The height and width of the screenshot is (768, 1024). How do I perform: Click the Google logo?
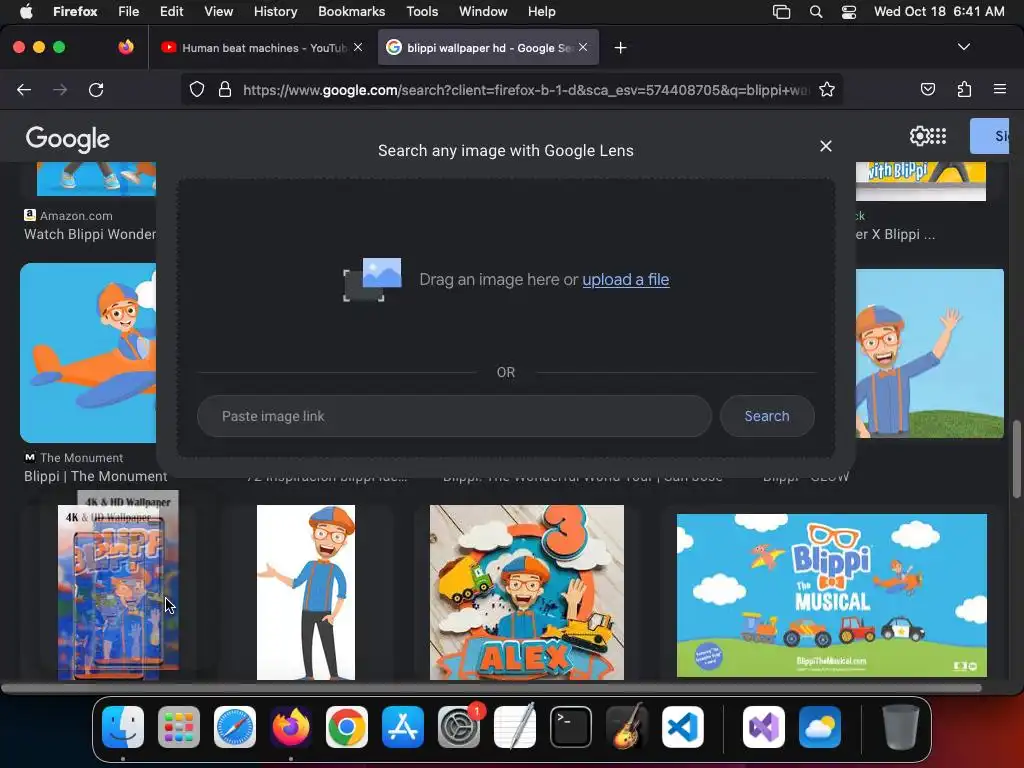pos(67,138)
